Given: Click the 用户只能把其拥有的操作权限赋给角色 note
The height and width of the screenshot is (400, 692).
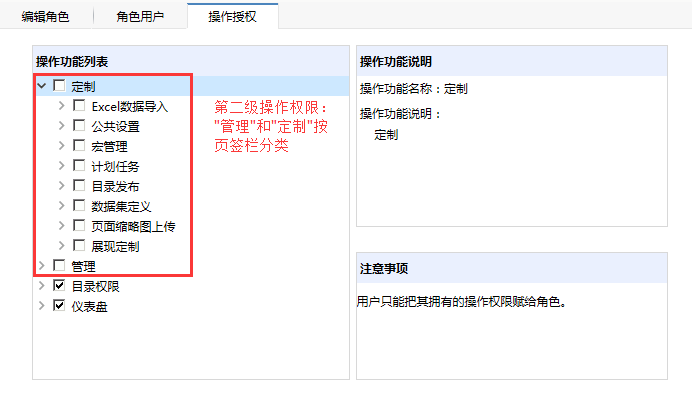Looking at the screenshot, I should (461, 302).
